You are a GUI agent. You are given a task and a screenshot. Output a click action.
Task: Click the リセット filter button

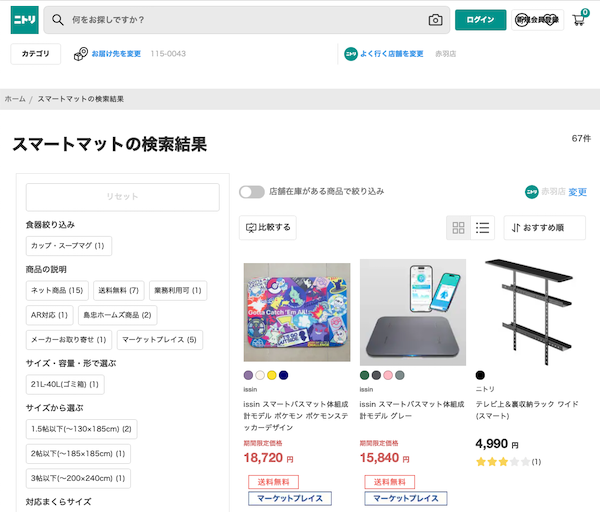coord(122,197)
